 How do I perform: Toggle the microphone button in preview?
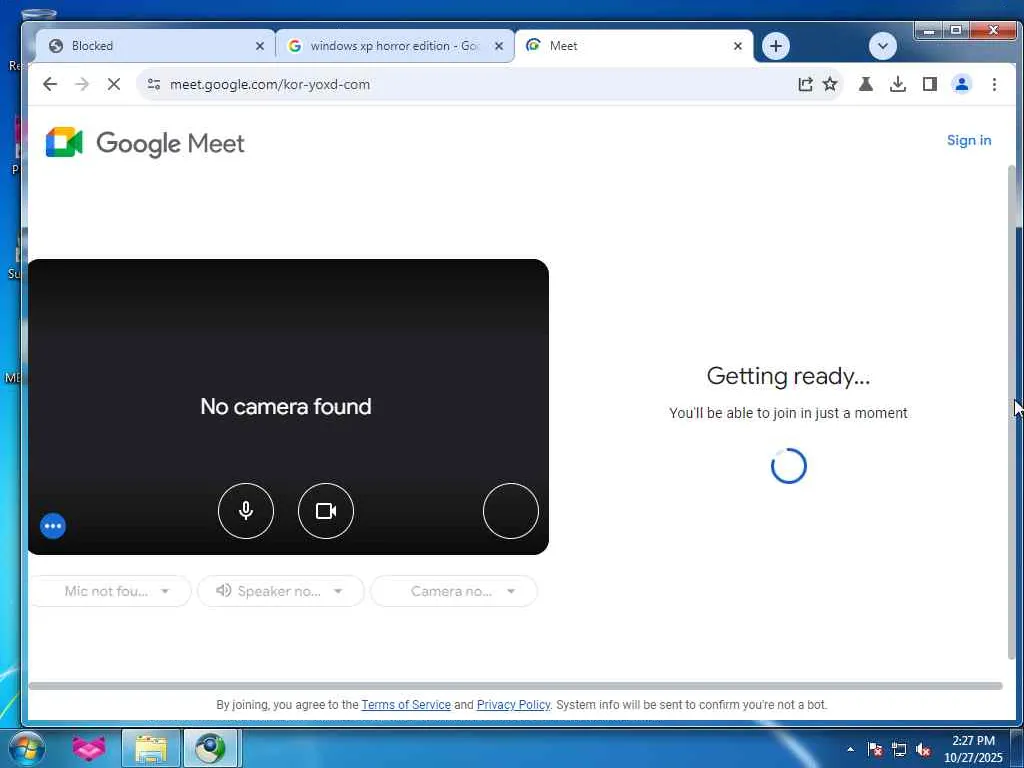[246, 511]
